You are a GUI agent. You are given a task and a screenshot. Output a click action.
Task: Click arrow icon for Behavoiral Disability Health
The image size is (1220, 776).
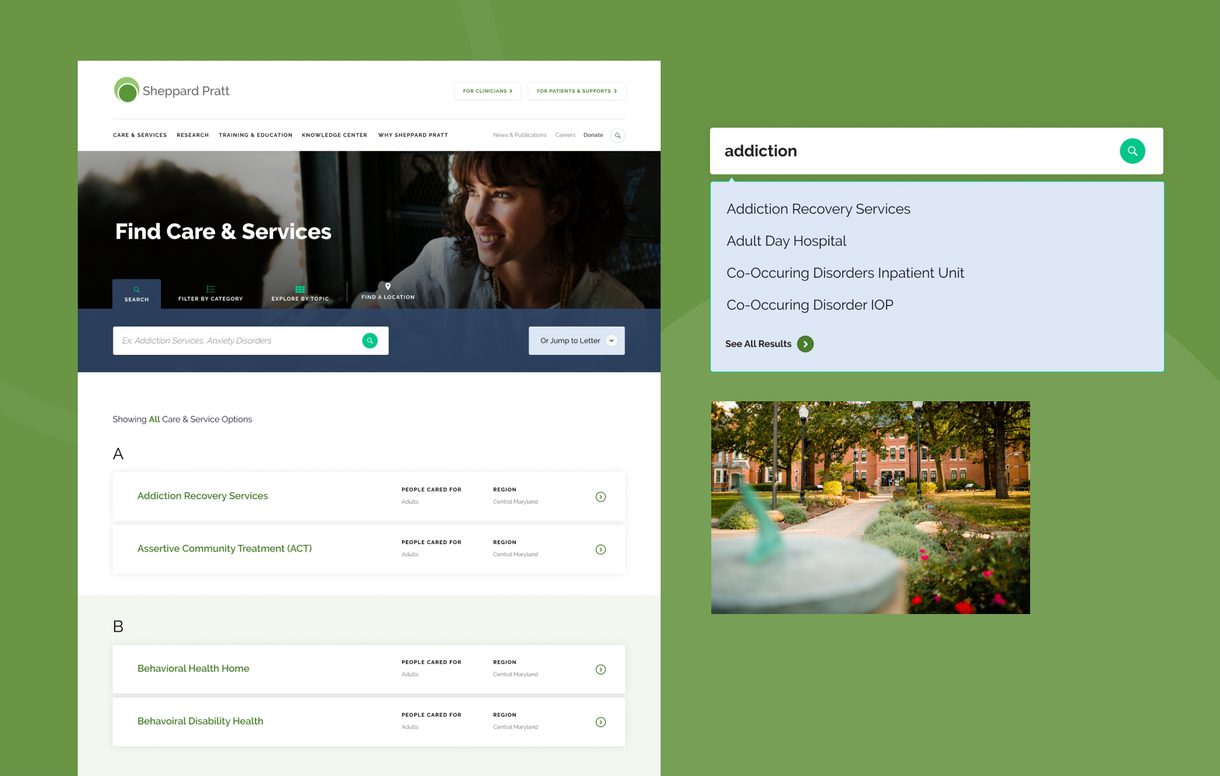601,722
